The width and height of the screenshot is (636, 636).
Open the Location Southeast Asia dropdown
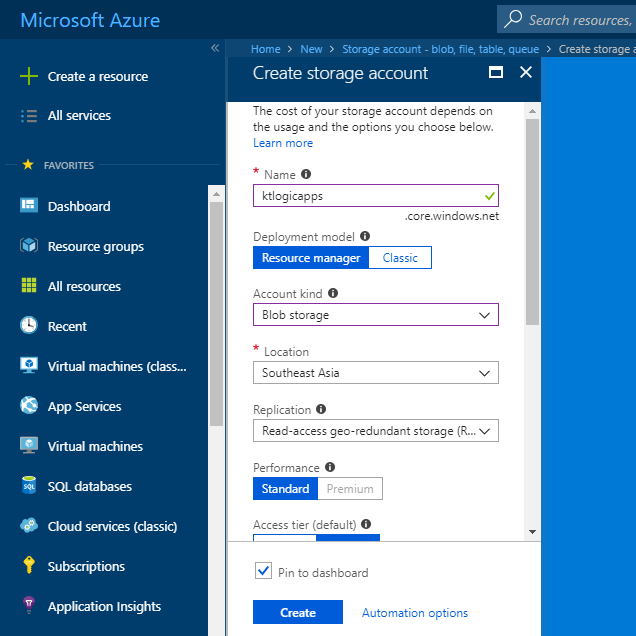pyautogui.click(x=376, y=373)
